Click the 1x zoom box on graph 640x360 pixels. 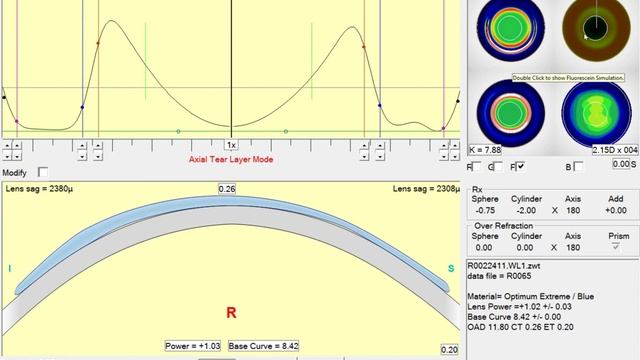click(231, 145)
